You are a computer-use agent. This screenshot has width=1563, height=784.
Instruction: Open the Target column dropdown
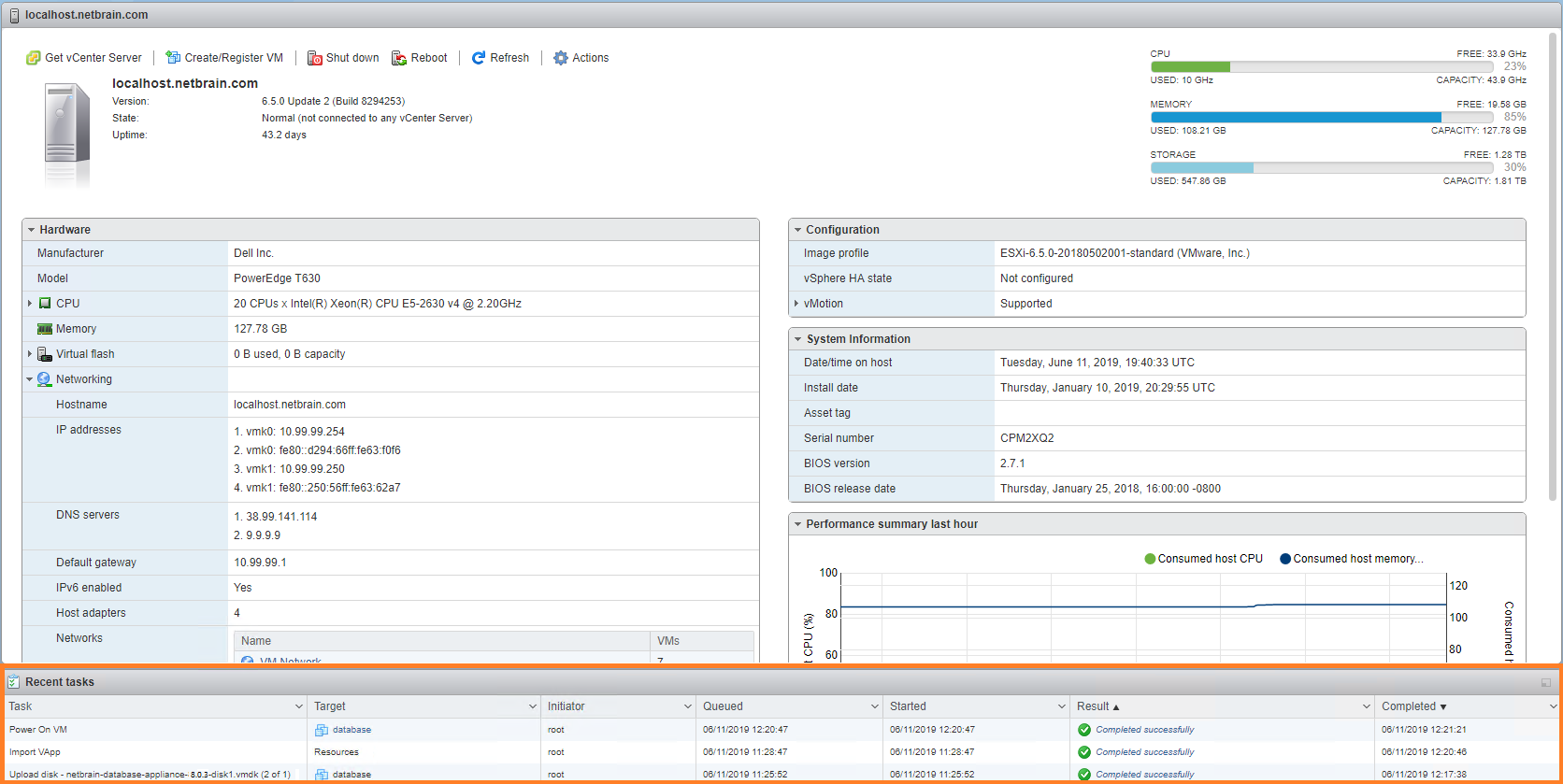click(533, 706)
